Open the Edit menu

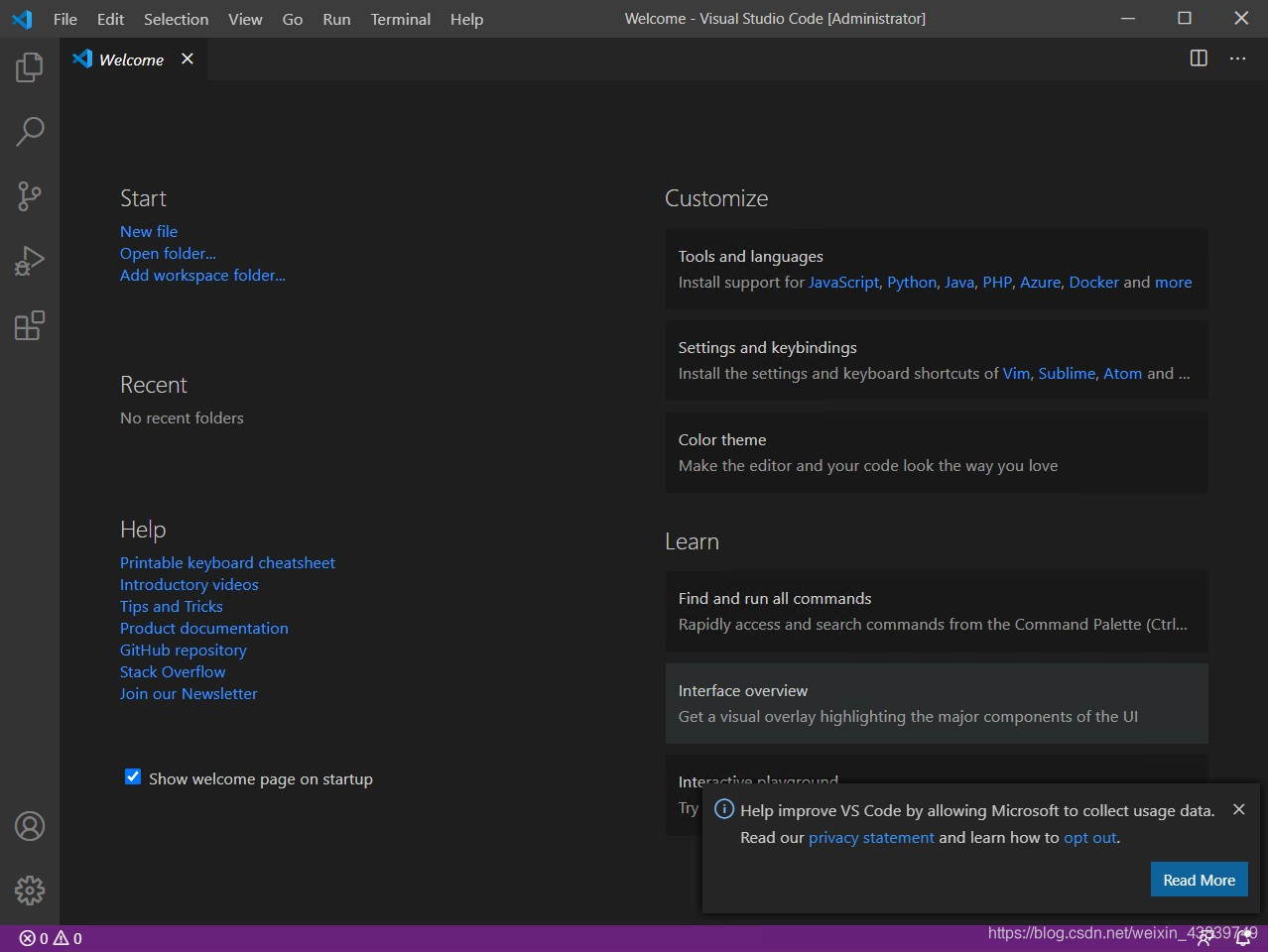point(110,19)
